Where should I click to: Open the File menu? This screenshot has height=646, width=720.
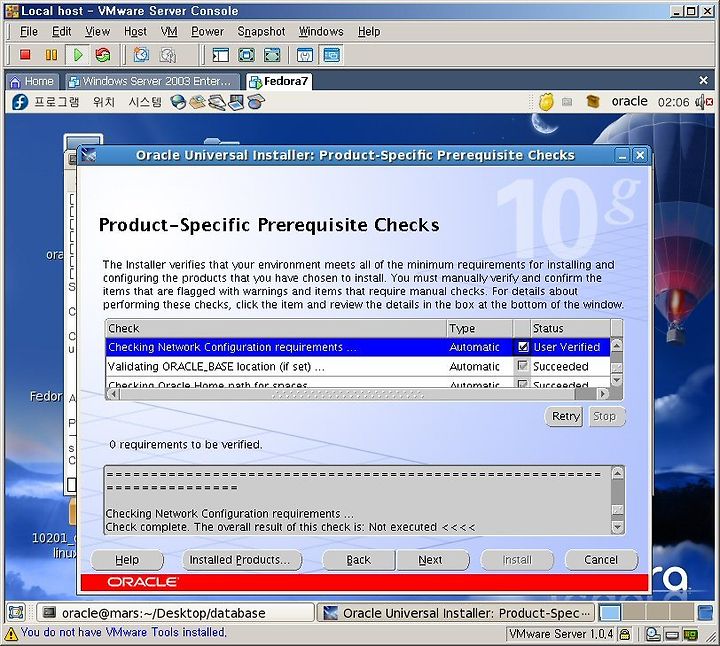[28, 31]
